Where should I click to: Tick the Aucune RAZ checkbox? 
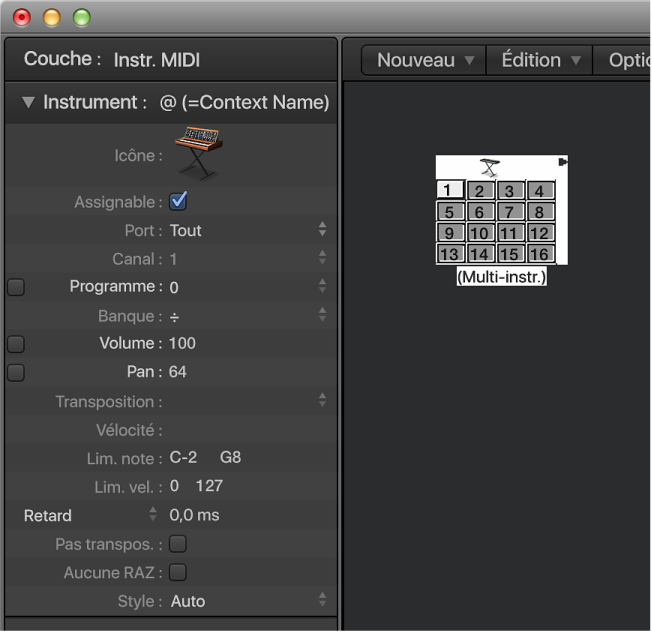click(x=178, y=572)
